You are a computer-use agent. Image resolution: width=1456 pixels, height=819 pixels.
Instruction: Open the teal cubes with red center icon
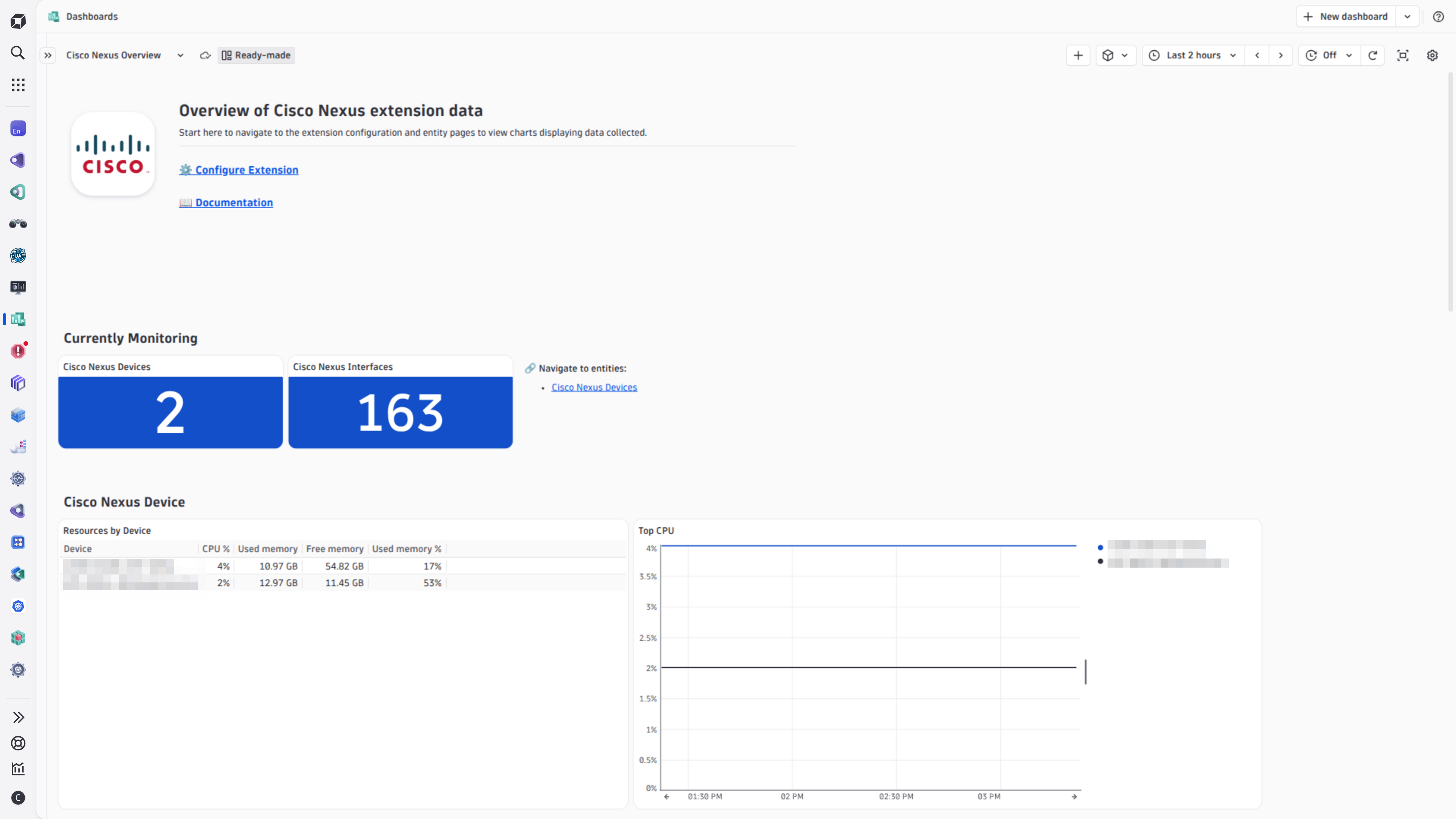click(18, 638)
